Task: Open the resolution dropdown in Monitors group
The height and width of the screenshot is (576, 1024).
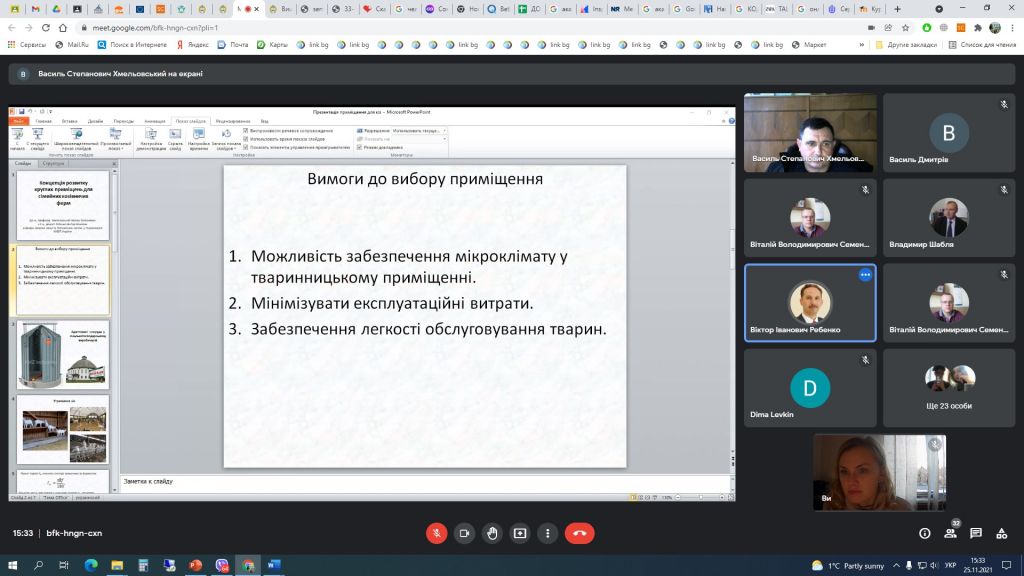Action: click(x=419, y=131)
